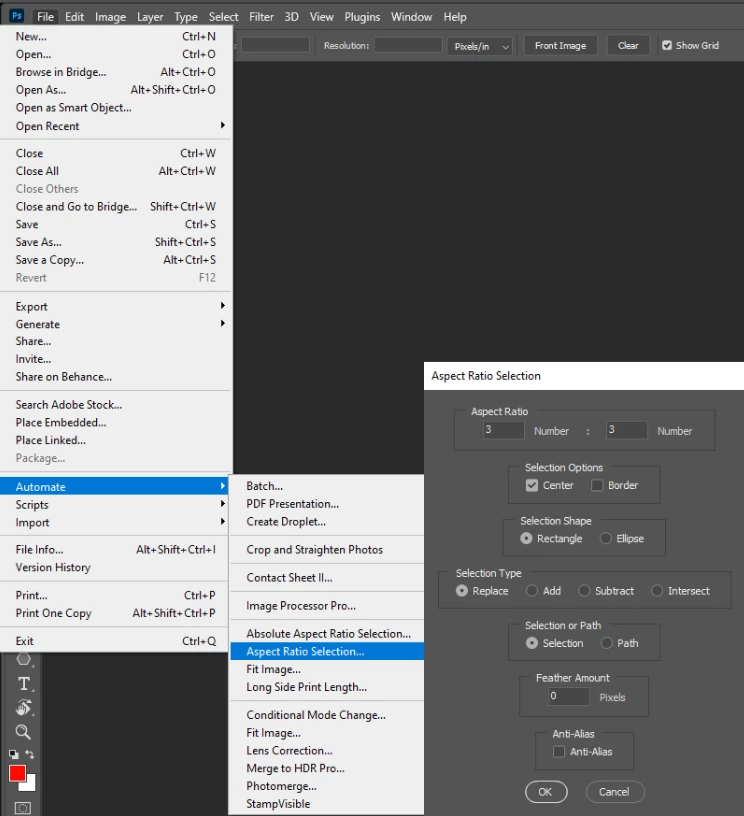Choose Crop and Straighten Photos
This screenshot has height=816, width=744.
(327, 550)
